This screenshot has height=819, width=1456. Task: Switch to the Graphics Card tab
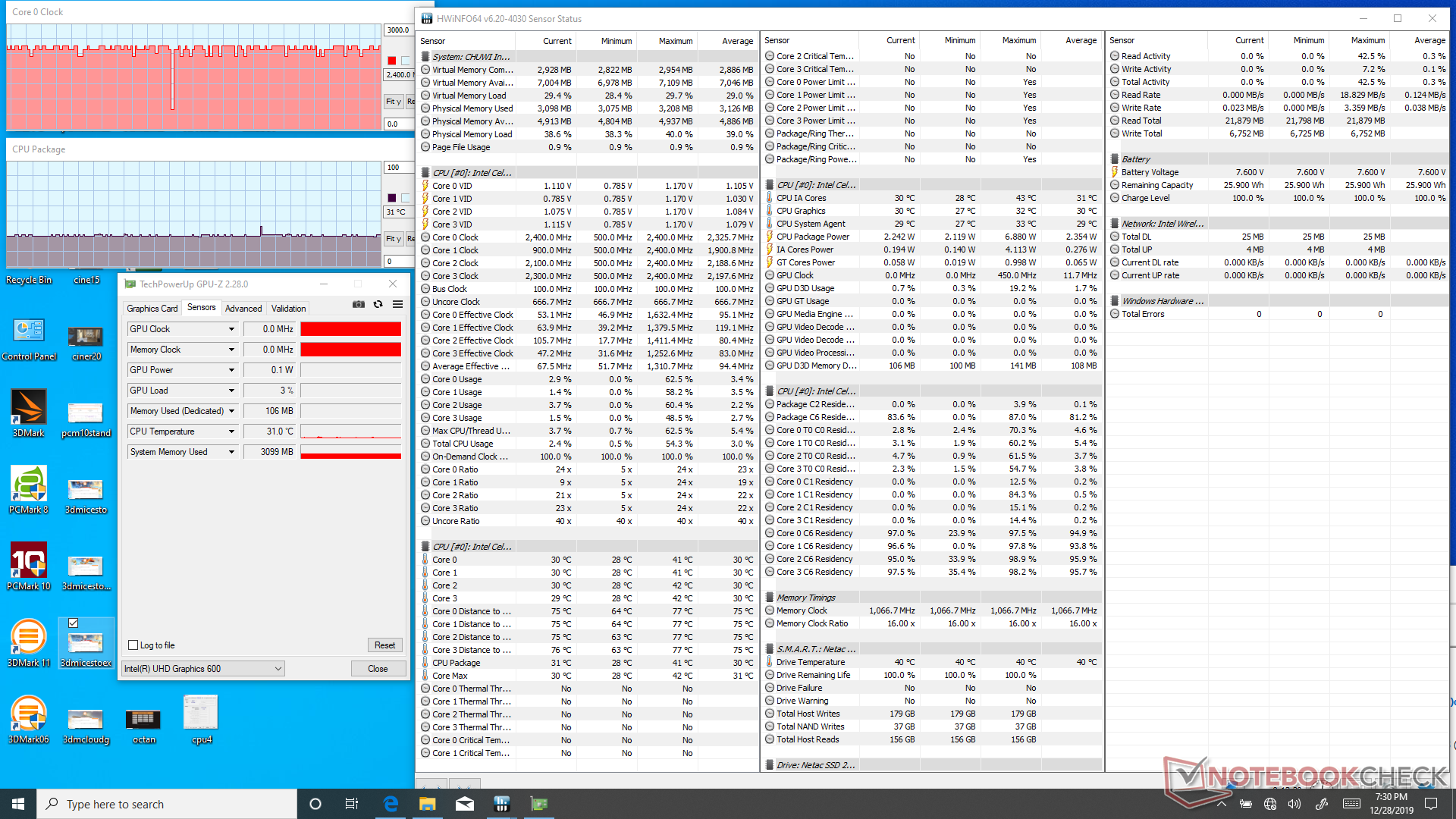(x=152, y=309)
